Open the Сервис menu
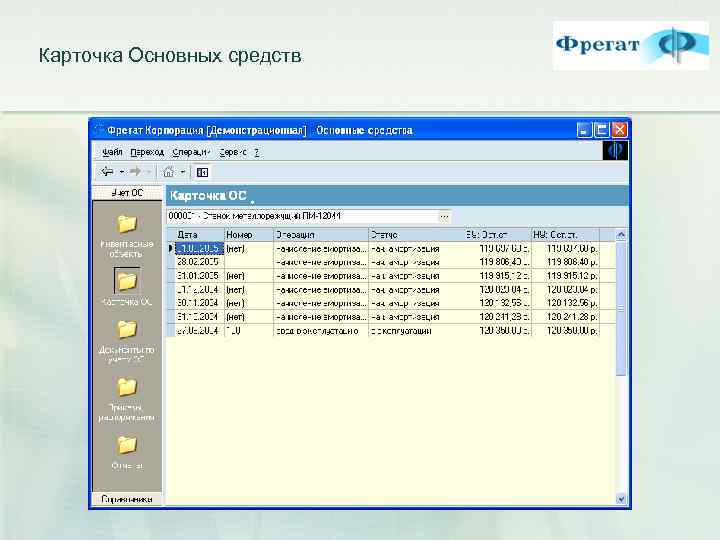 pyautogui.click(x=233, y=152)
